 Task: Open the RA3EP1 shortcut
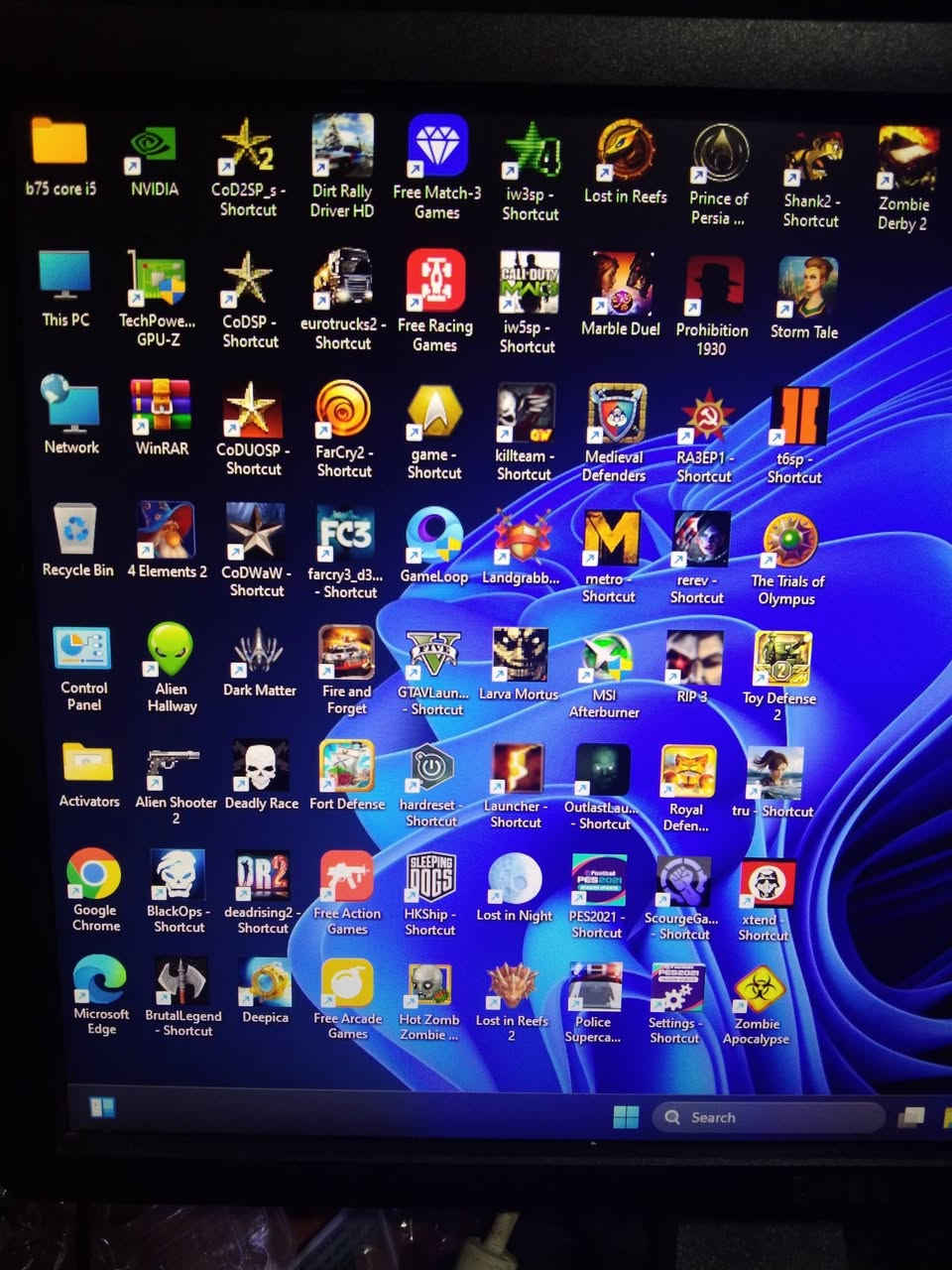tap(706, 418)
